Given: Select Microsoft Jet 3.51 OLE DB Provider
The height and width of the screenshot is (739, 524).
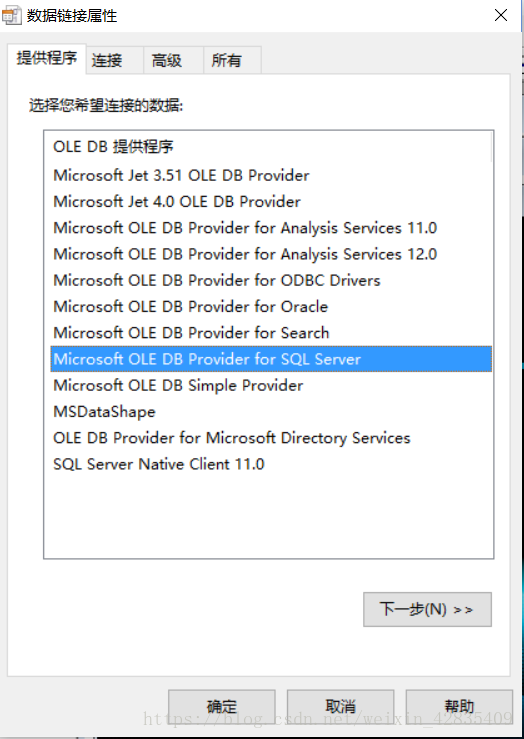Looking at the screenshot, I should 271,175.
